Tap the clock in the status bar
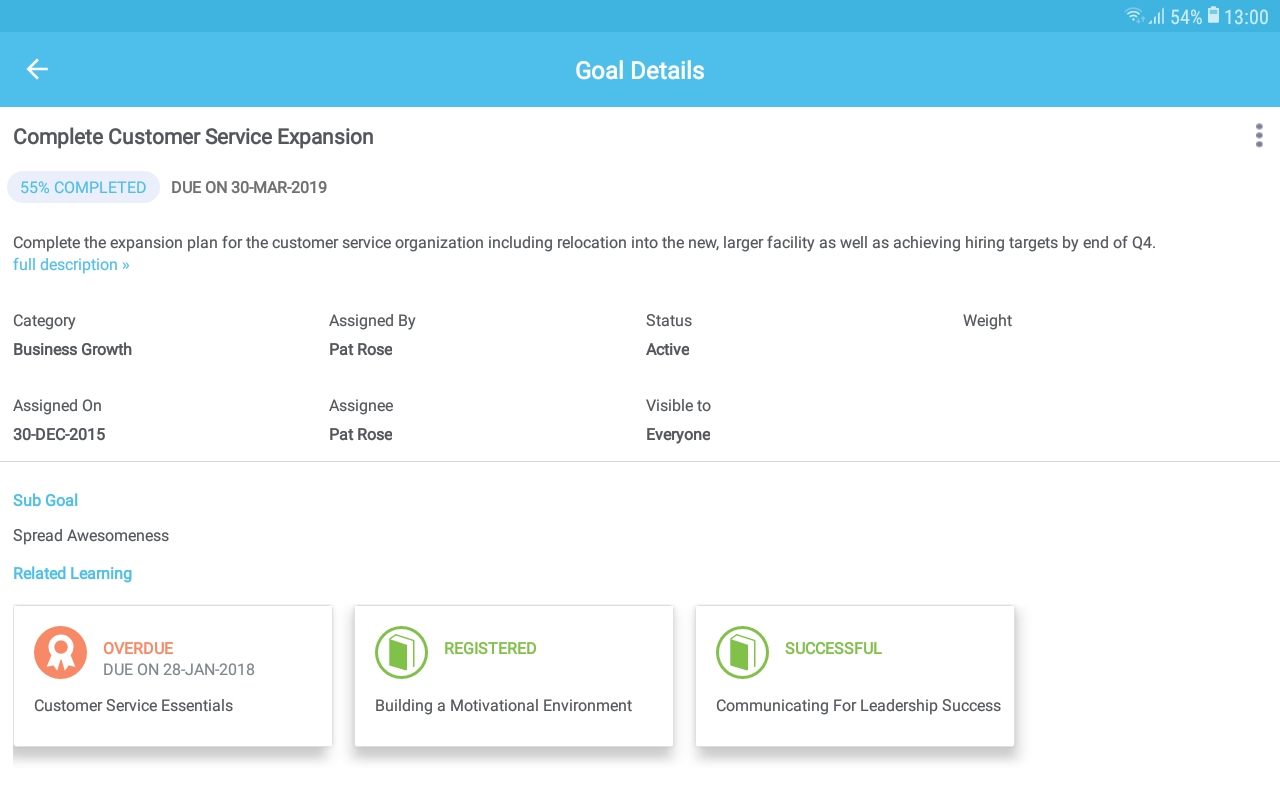Image resolution: width=1280 pixels, height=800 pixels. pyautogui.click(x=1243, y=17)
